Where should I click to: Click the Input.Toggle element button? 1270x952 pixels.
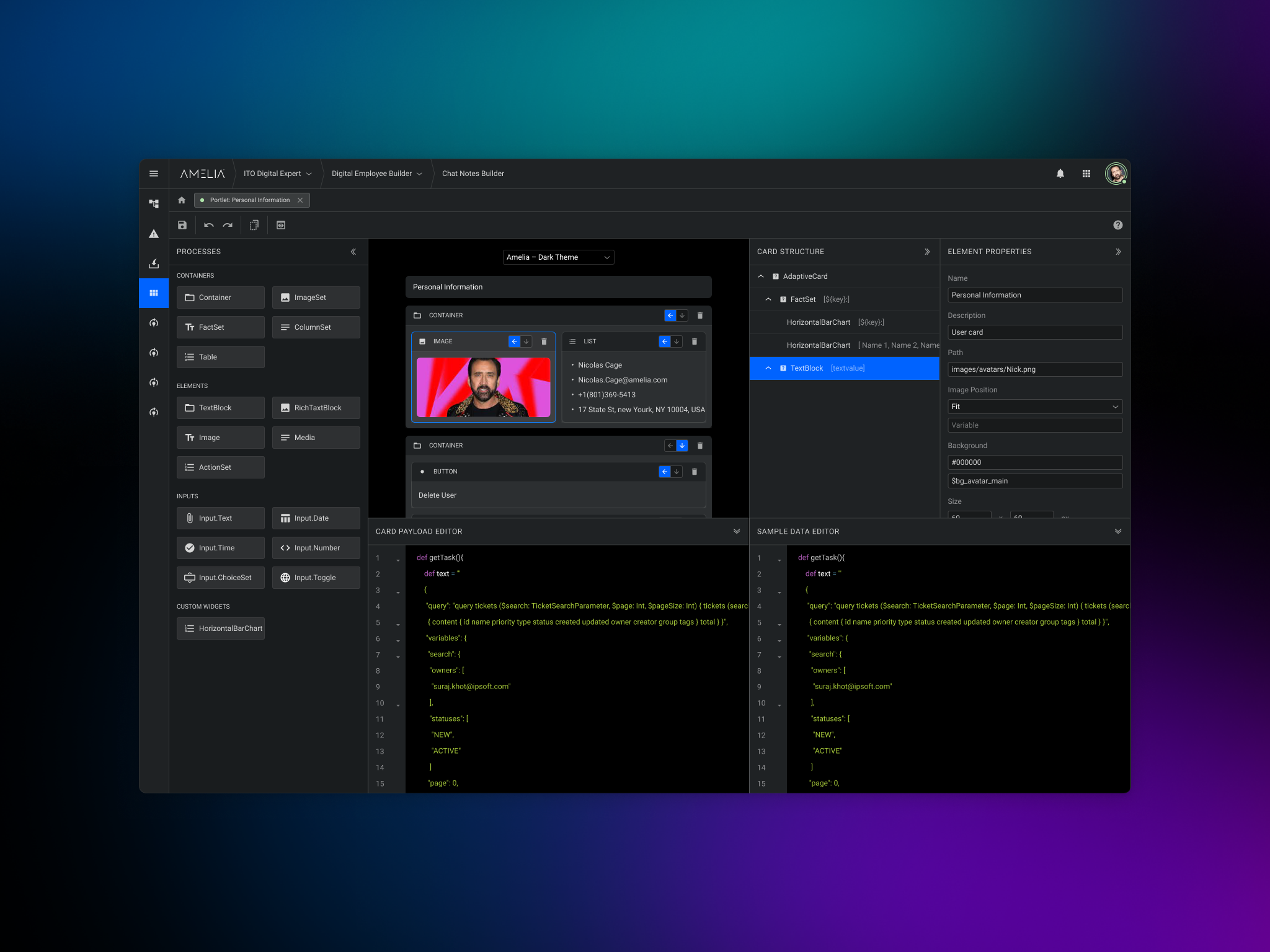316,578
